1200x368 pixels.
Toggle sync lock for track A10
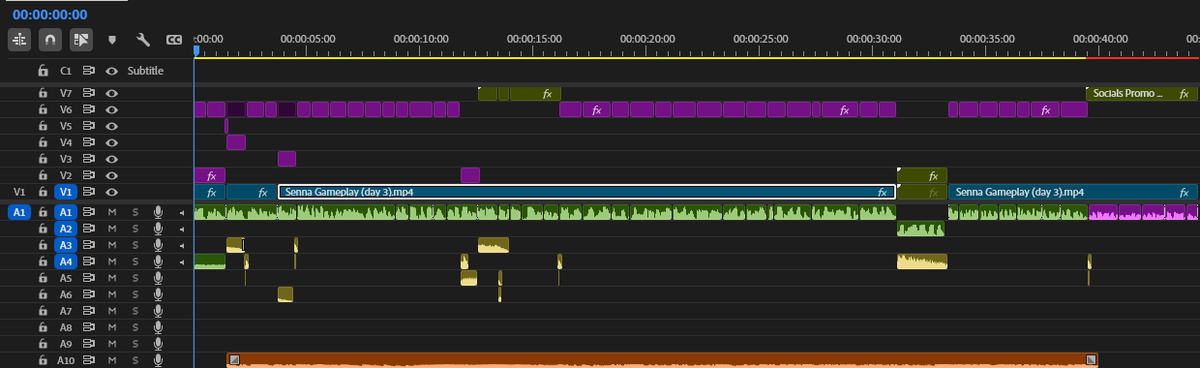click(89, 360)
